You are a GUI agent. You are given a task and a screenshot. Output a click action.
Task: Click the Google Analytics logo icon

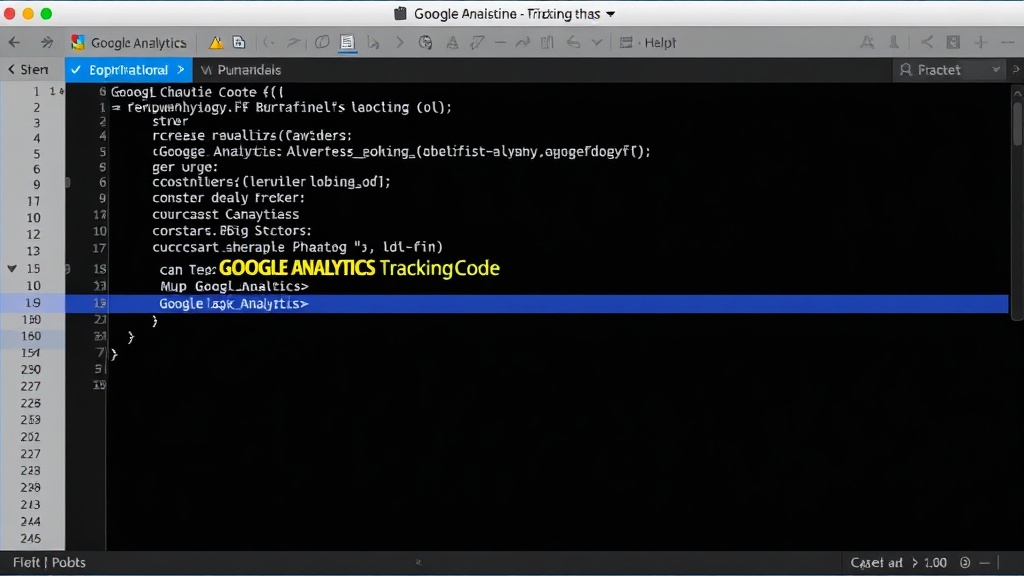coord(78,42)
